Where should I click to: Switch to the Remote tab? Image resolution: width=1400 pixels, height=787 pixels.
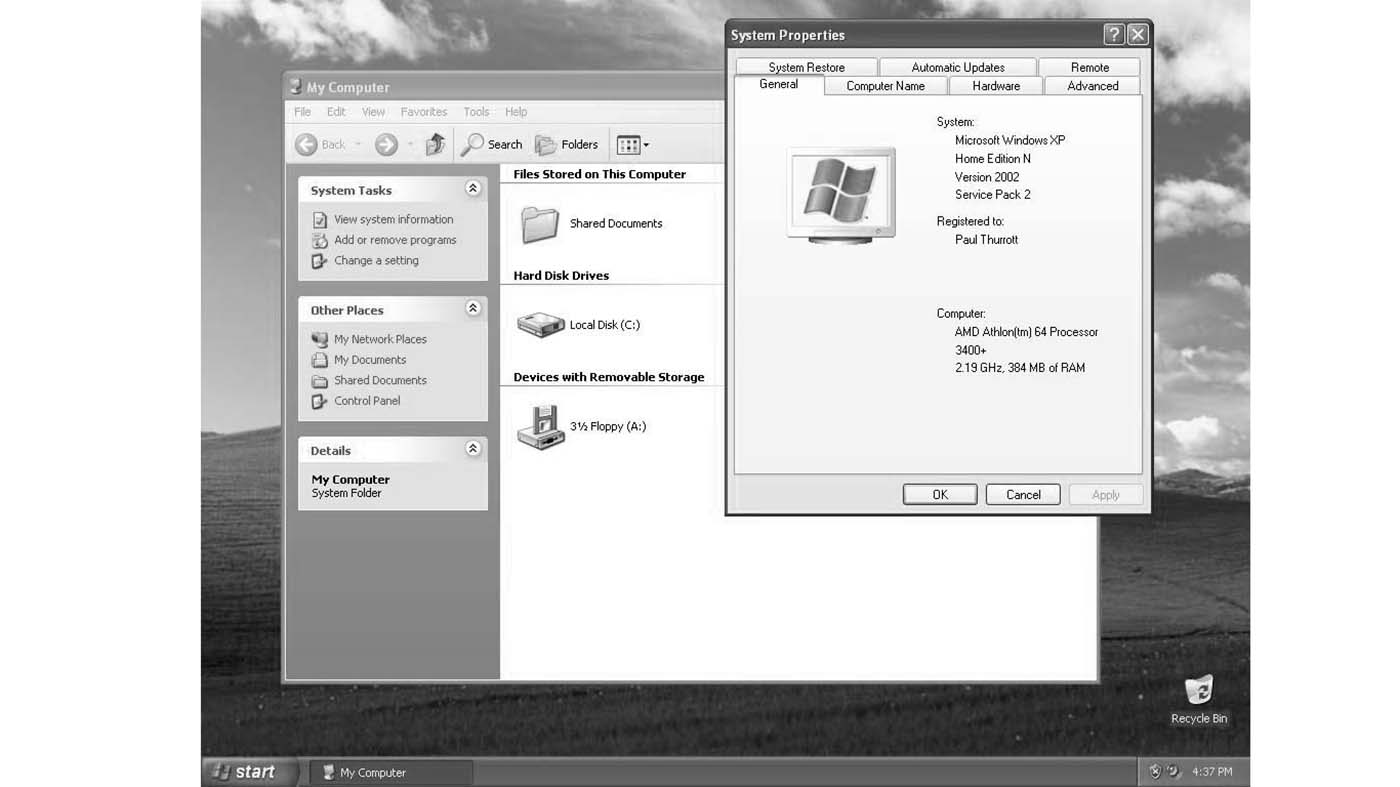(x=1090, y=67)
